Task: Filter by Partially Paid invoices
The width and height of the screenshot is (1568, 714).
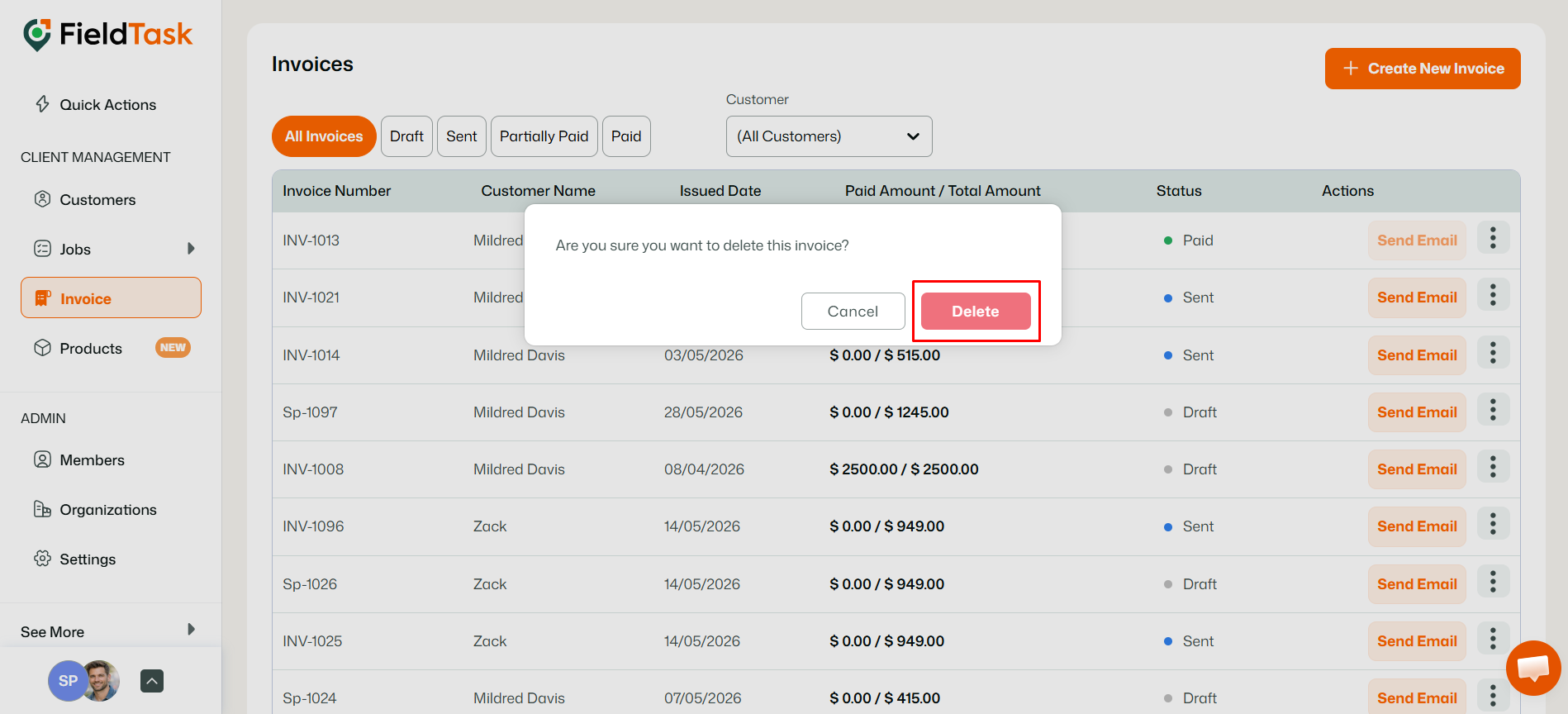Action: (x=544, y=136)
